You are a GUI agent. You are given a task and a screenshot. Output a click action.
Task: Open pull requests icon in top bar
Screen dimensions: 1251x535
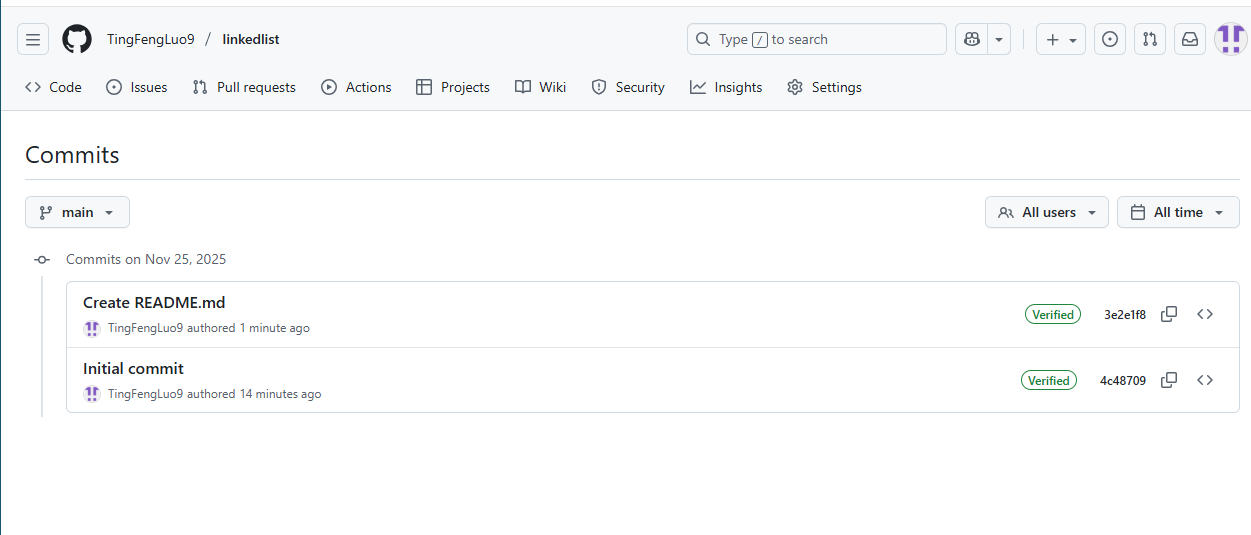[1149, 40]
